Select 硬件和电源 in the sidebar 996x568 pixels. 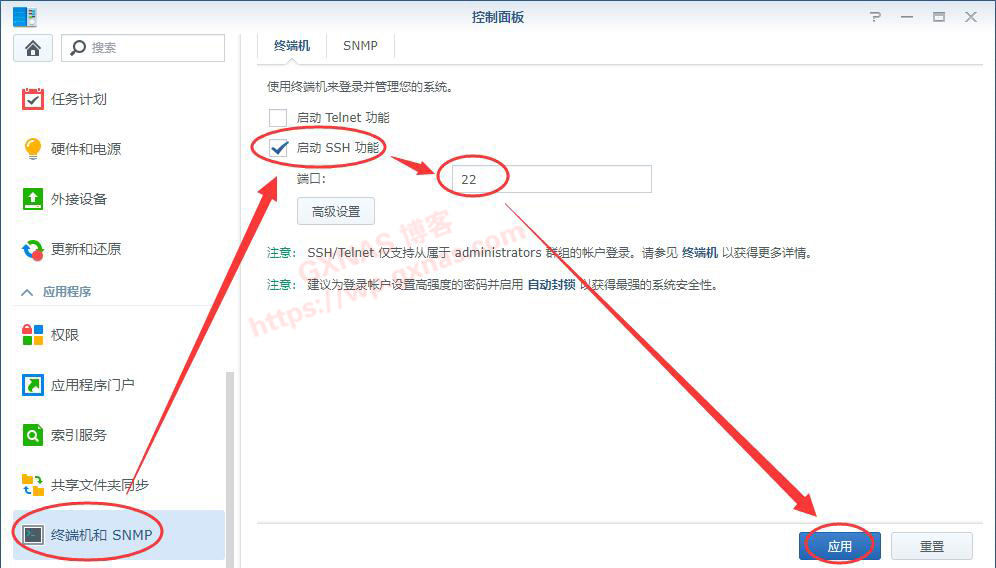coord(86,149)
